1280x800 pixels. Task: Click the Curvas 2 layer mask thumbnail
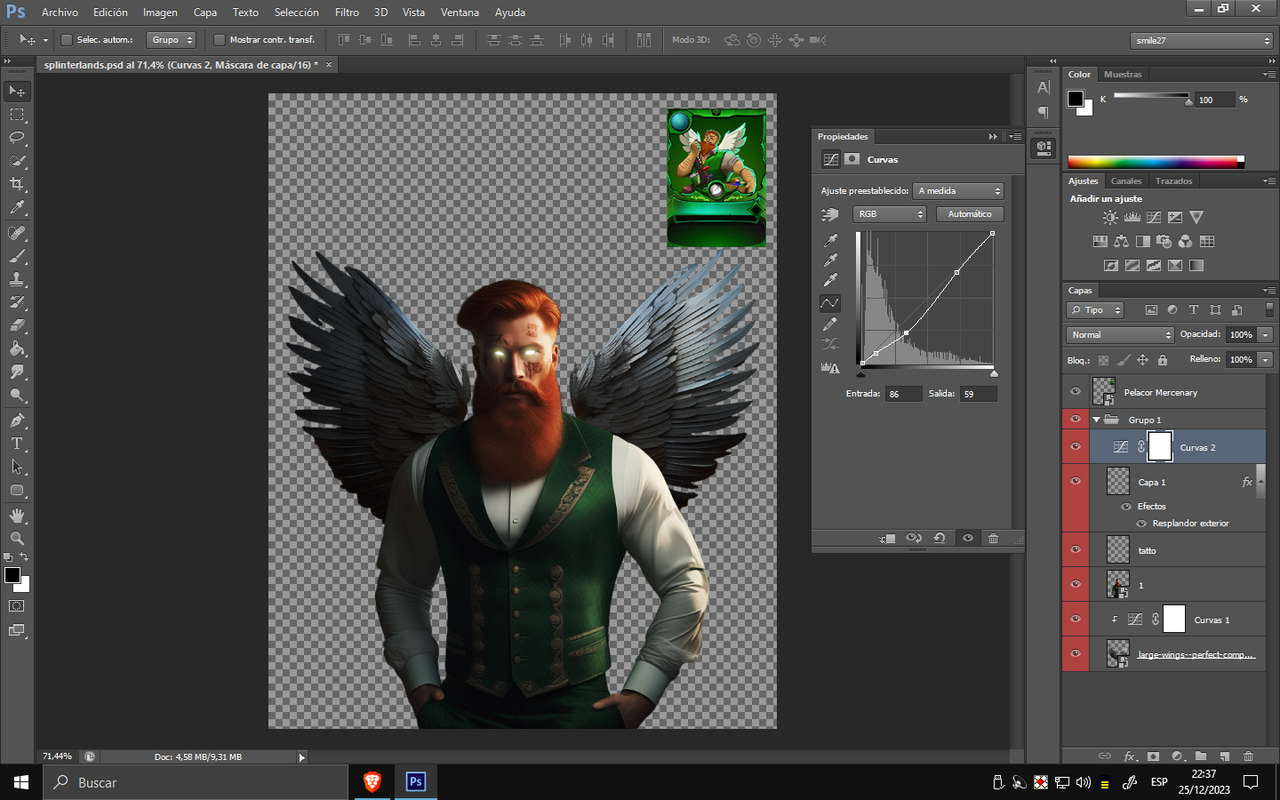[x=1160, y=447]
